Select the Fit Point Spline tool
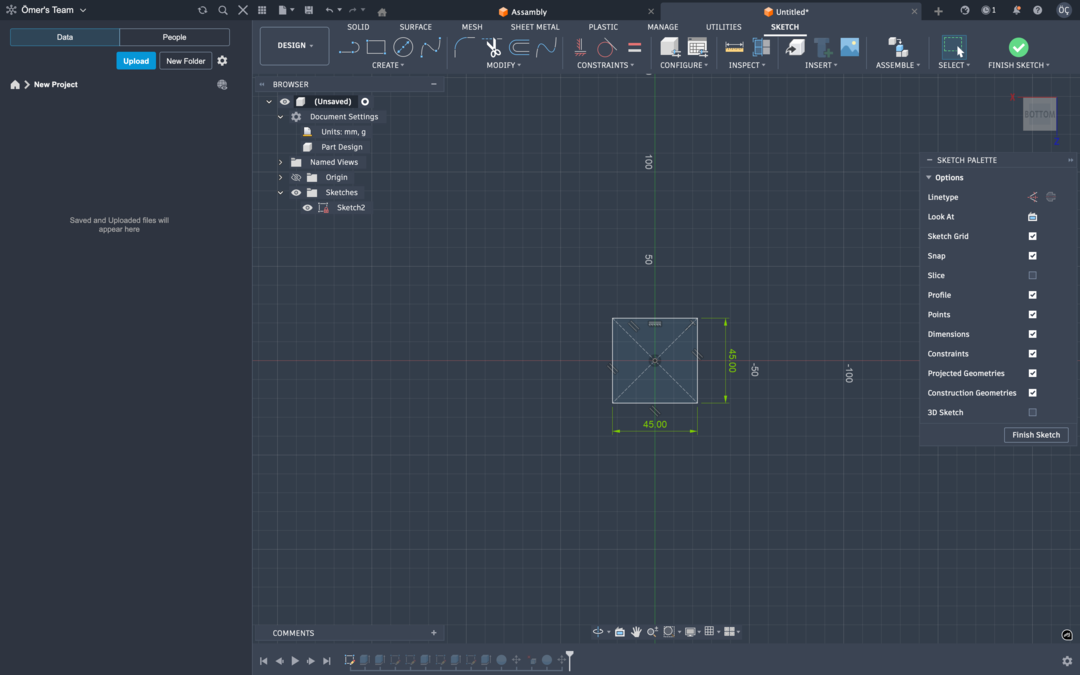 [430, 47]
